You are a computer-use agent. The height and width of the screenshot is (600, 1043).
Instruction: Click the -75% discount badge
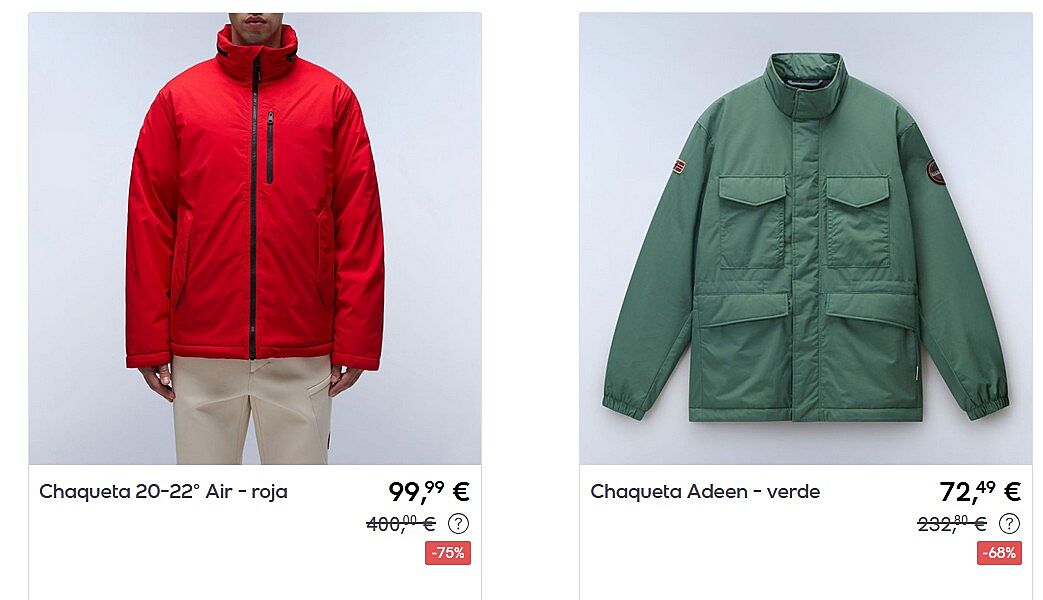click(448, 553)
